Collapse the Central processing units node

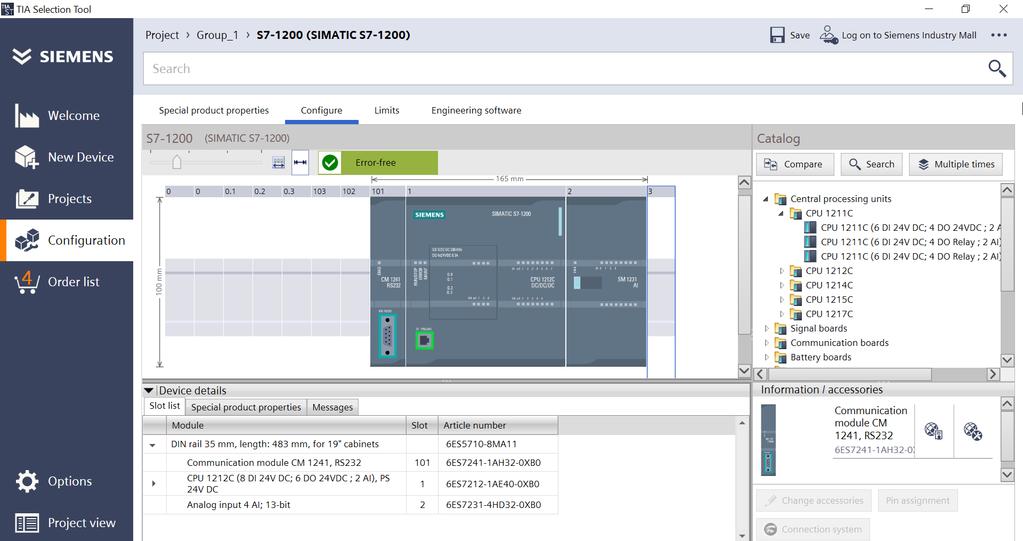click(x=766, y=199)
